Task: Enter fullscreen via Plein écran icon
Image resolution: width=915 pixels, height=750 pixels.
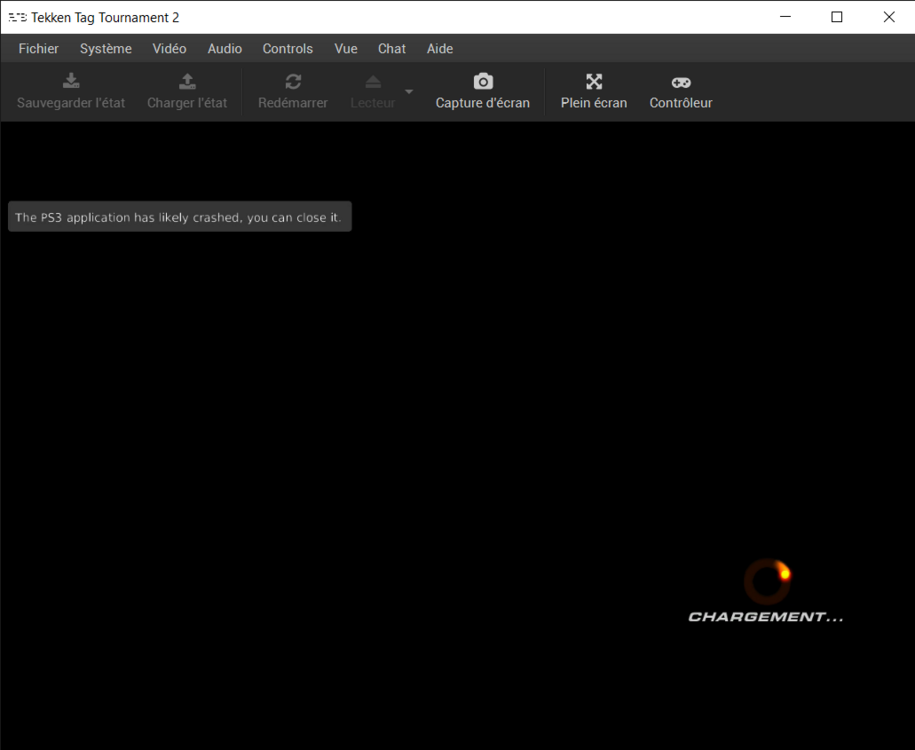Action: click(594, 82)
